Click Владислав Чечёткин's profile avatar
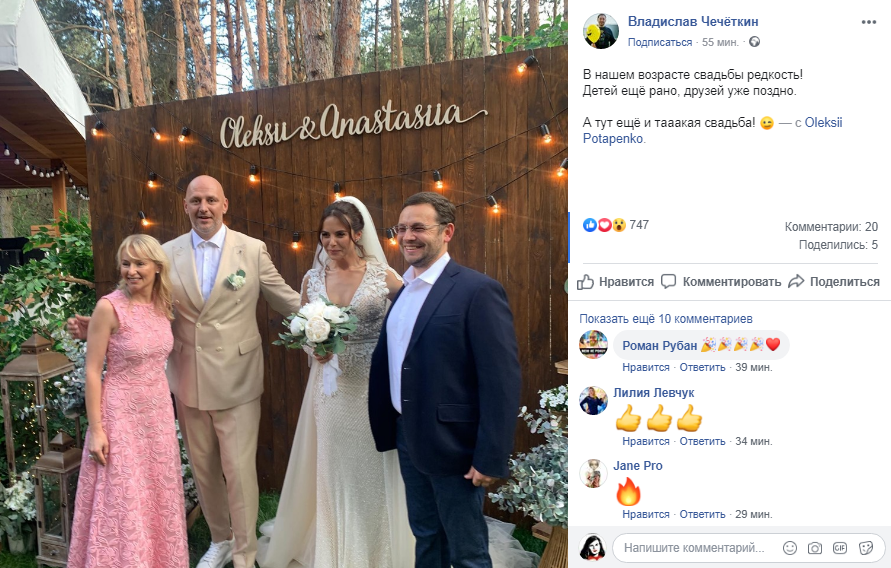Viewport: 891px width, 568px height. pos(601,31)
